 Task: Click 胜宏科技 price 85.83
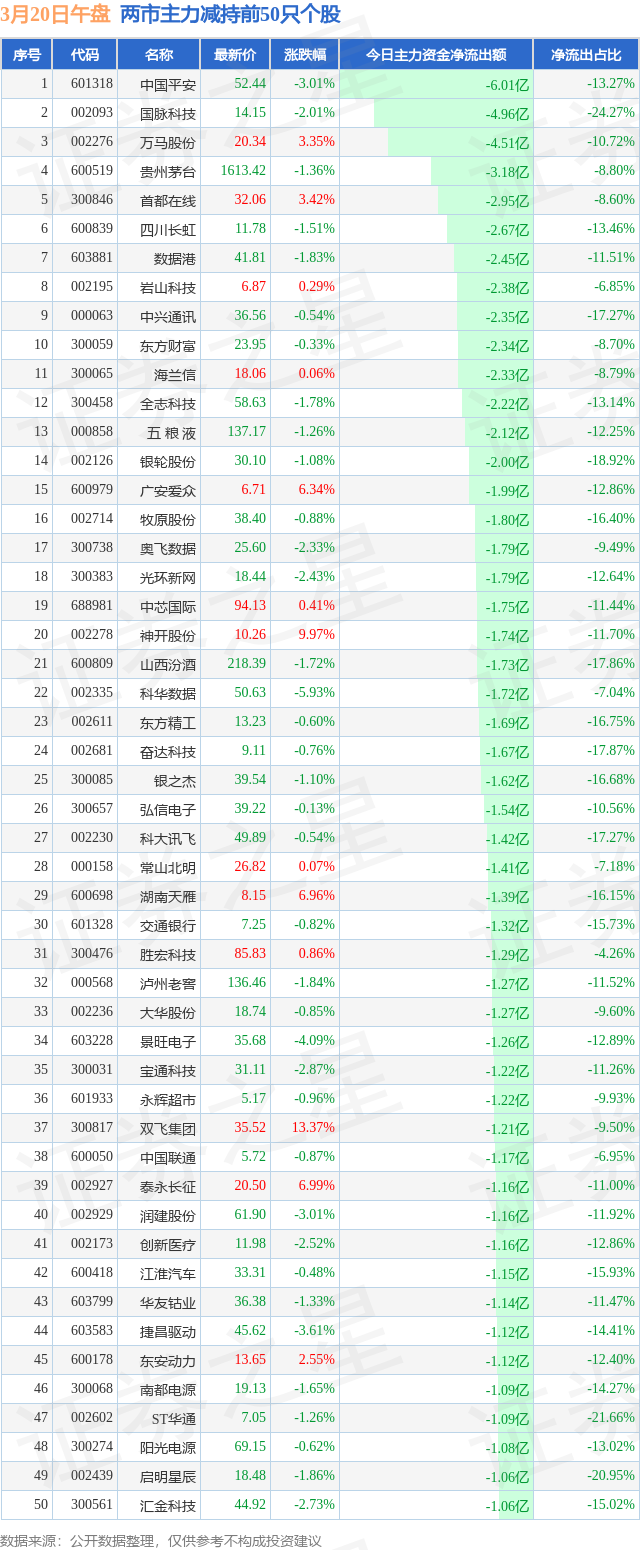[249, 954]
